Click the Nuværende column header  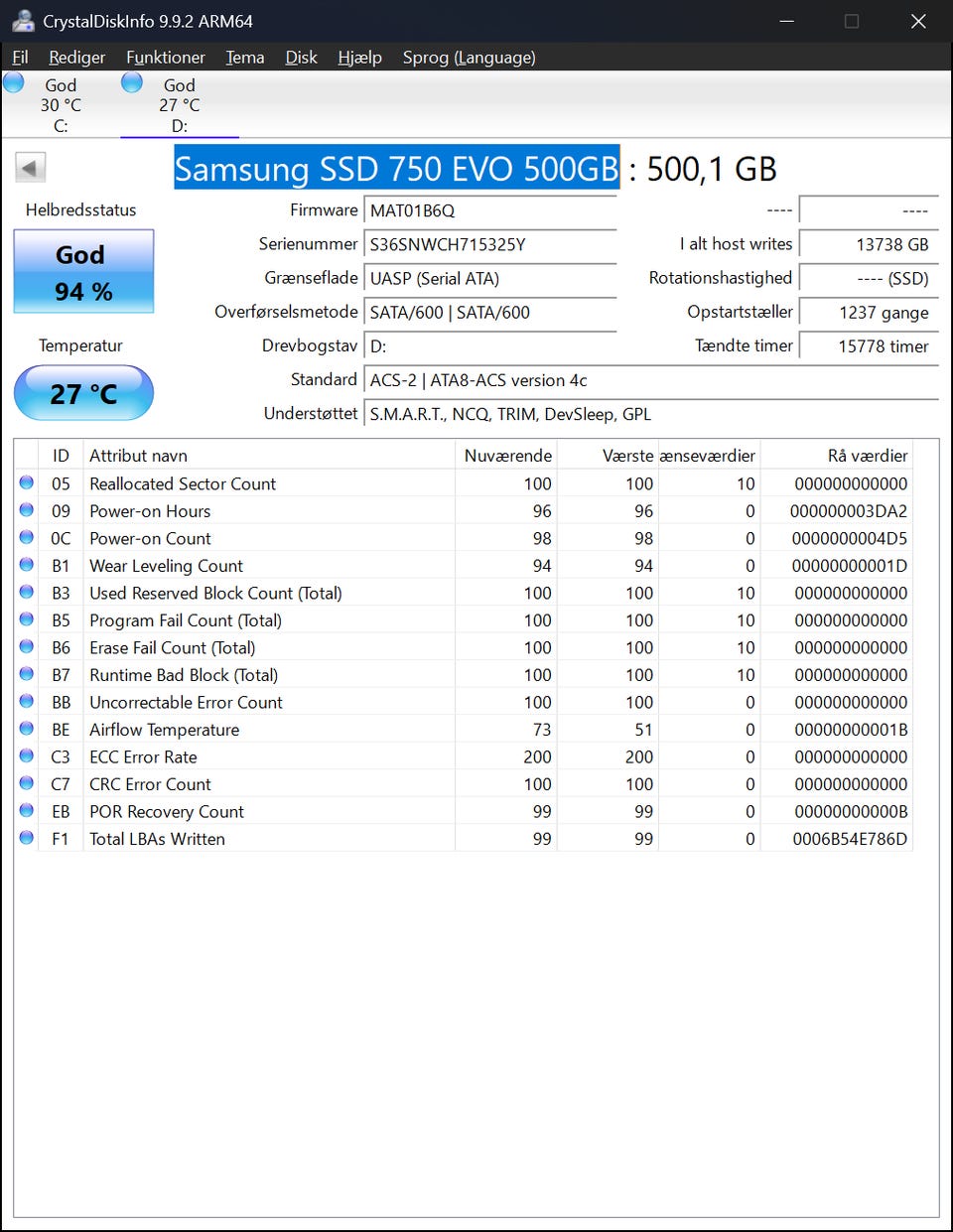506,456
